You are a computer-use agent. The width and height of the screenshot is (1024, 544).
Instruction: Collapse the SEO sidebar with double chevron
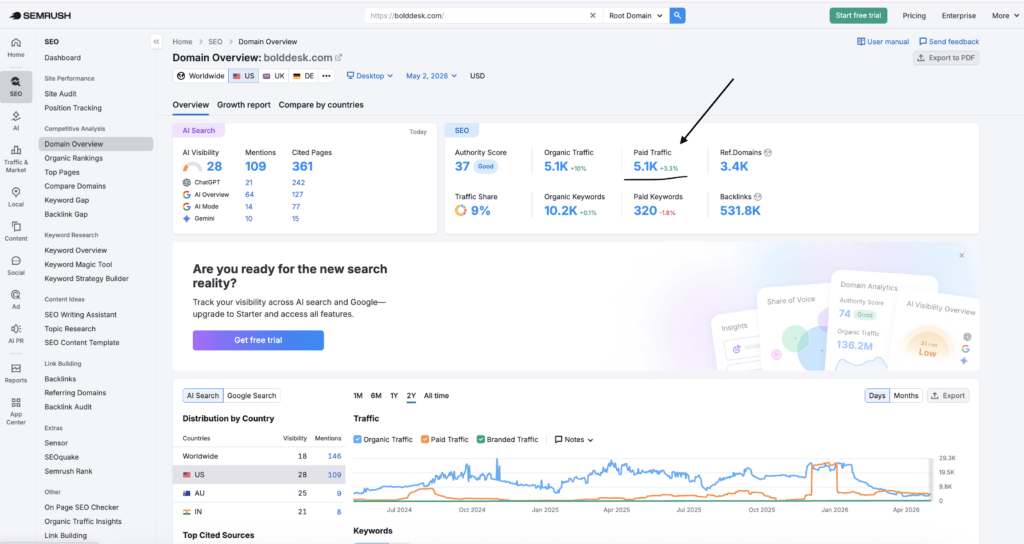[x=156, y=42]
